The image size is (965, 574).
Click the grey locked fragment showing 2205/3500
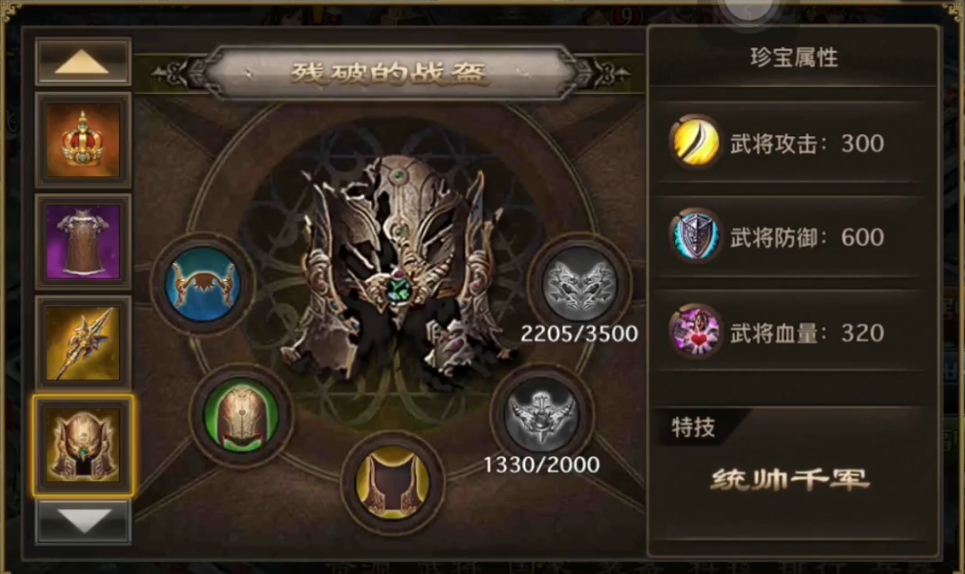coord(579,284)
